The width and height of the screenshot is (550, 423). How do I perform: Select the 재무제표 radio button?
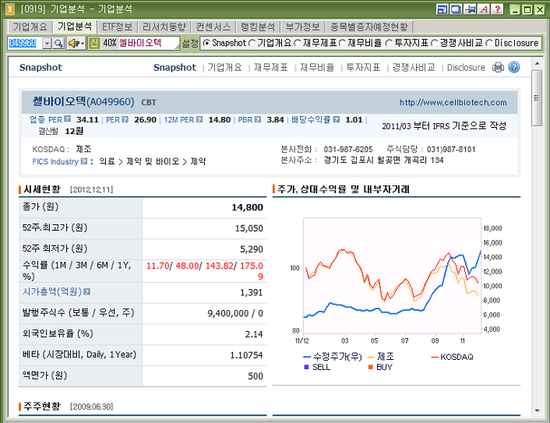pos(297,43)
